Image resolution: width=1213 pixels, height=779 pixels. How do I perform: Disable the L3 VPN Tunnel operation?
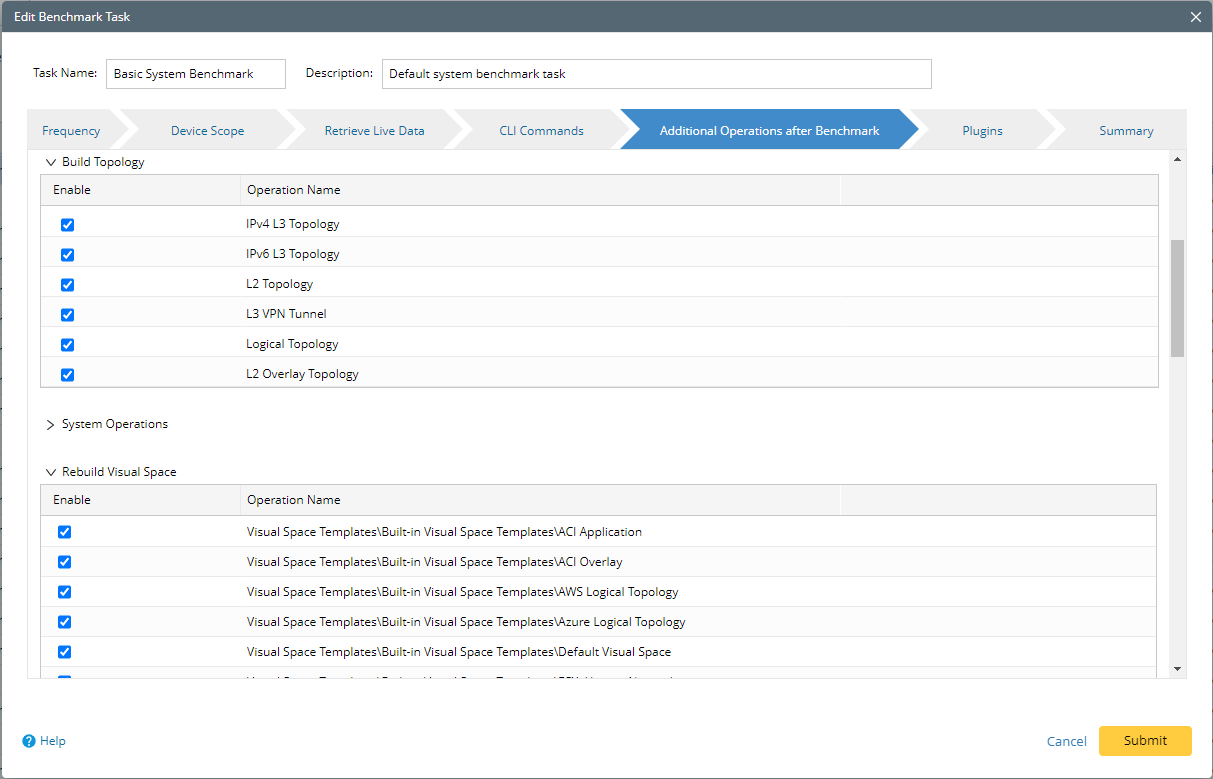[67, 314]
